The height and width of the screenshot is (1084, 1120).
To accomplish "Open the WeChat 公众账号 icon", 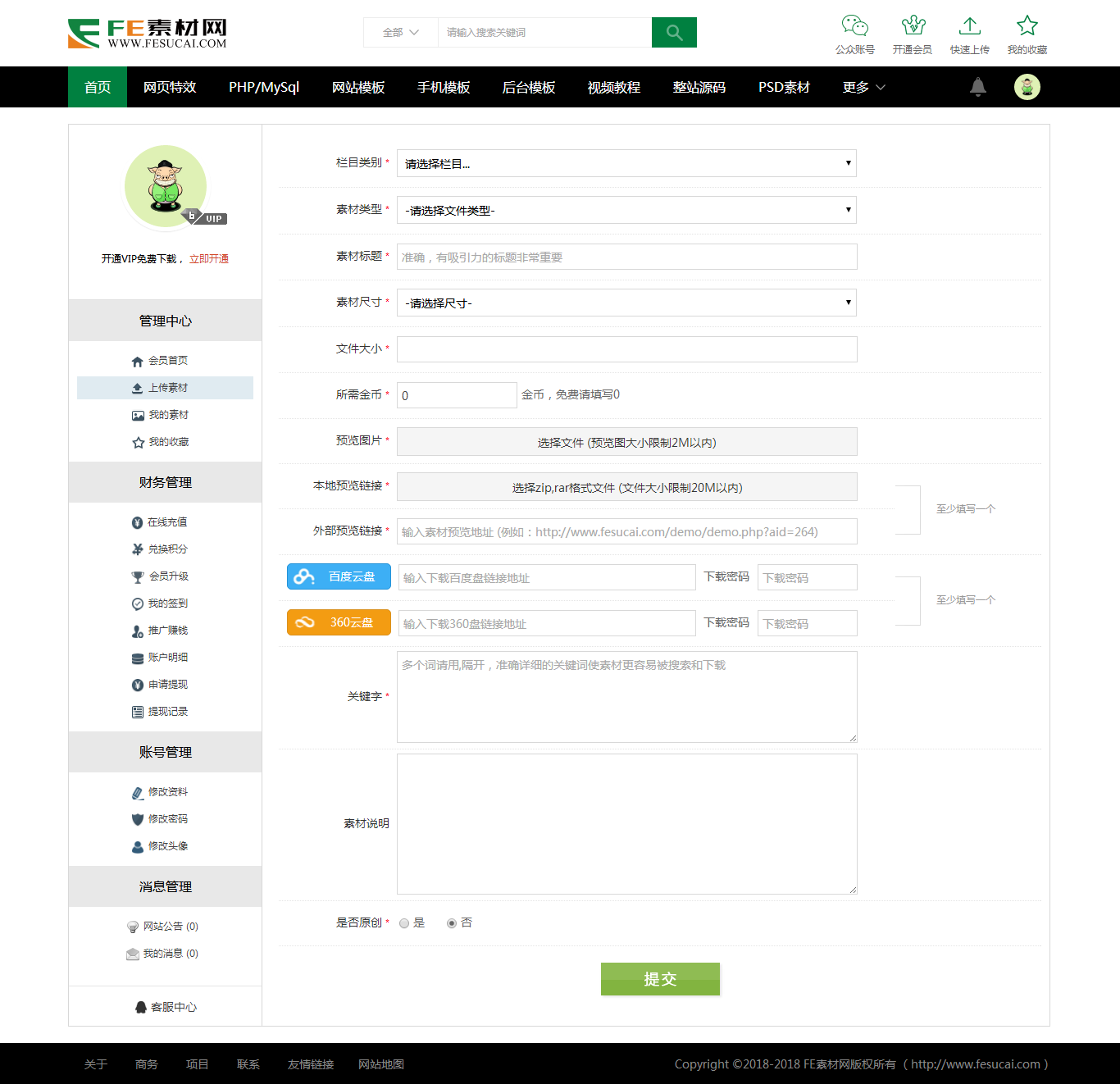I will point(854,26).
